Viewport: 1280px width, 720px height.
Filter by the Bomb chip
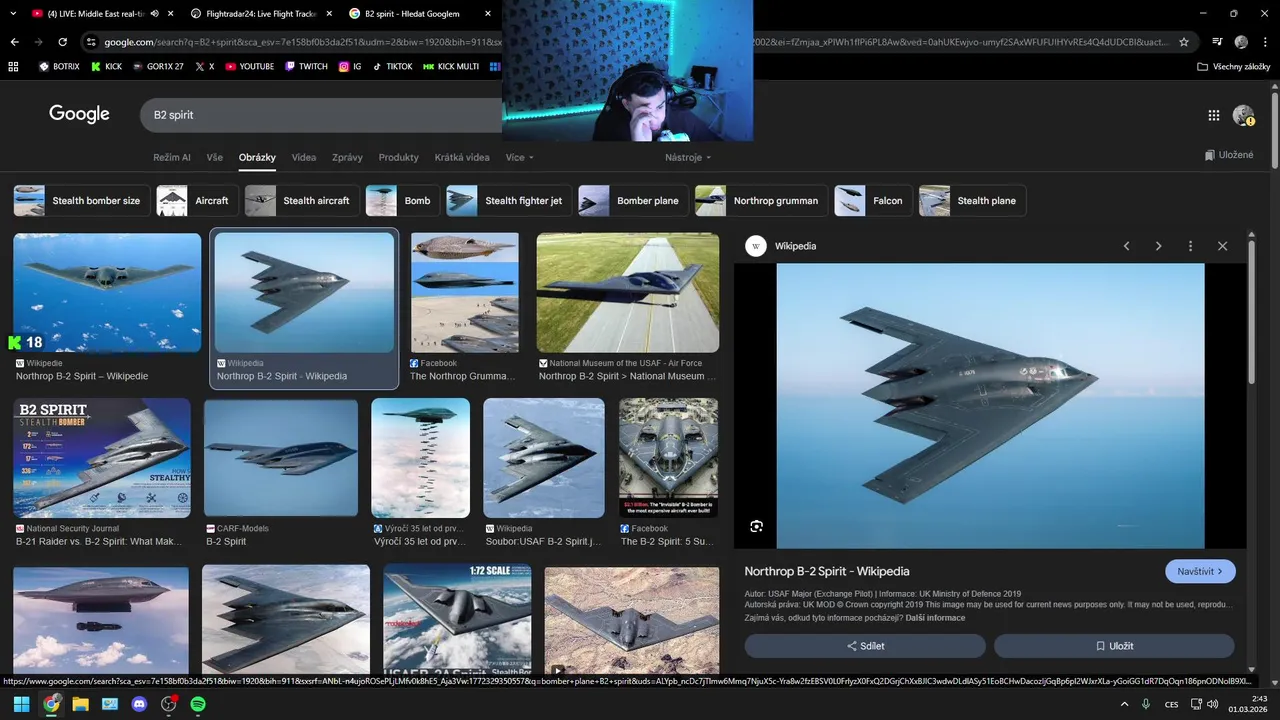tap(403, 201)
